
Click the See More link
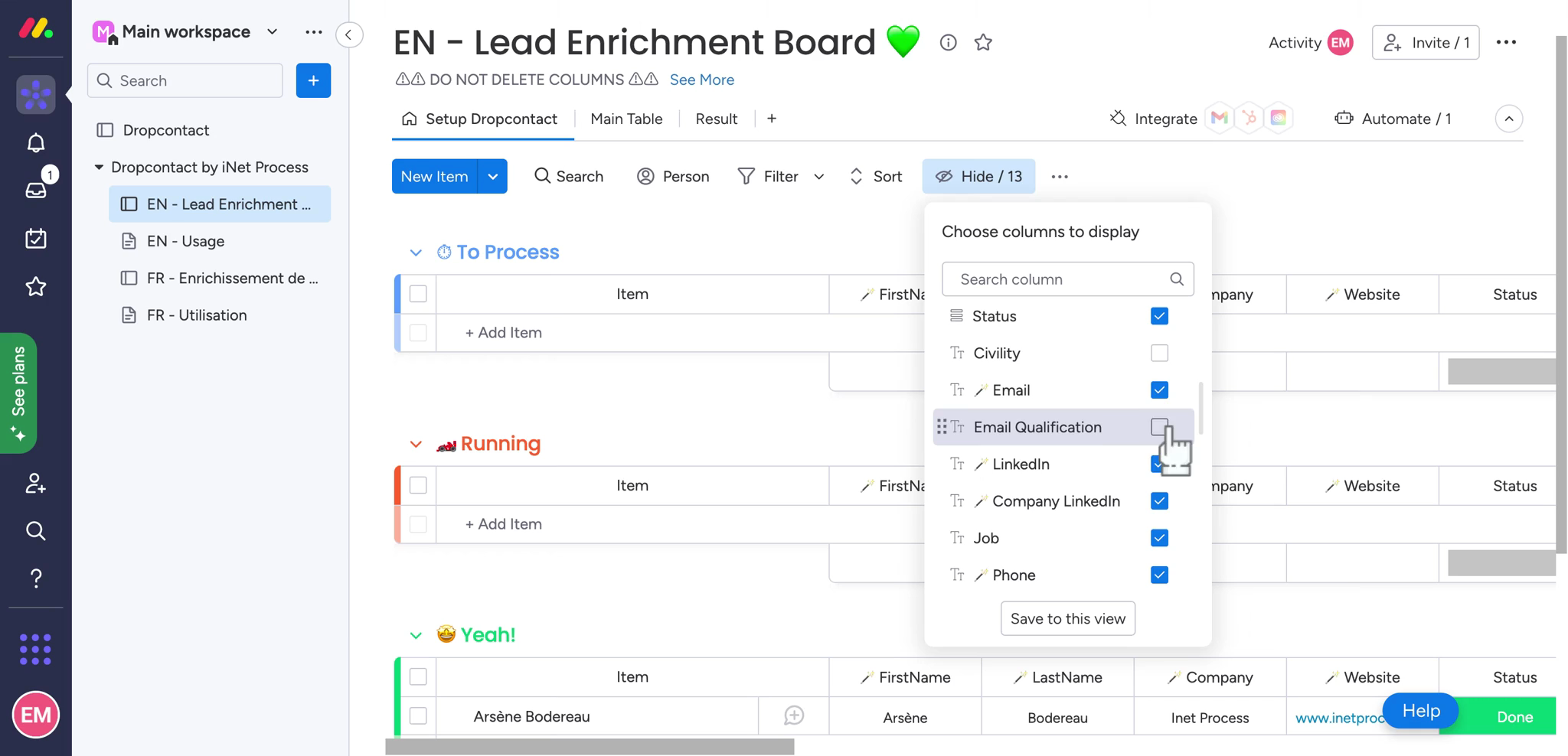(x=701, y=80)
